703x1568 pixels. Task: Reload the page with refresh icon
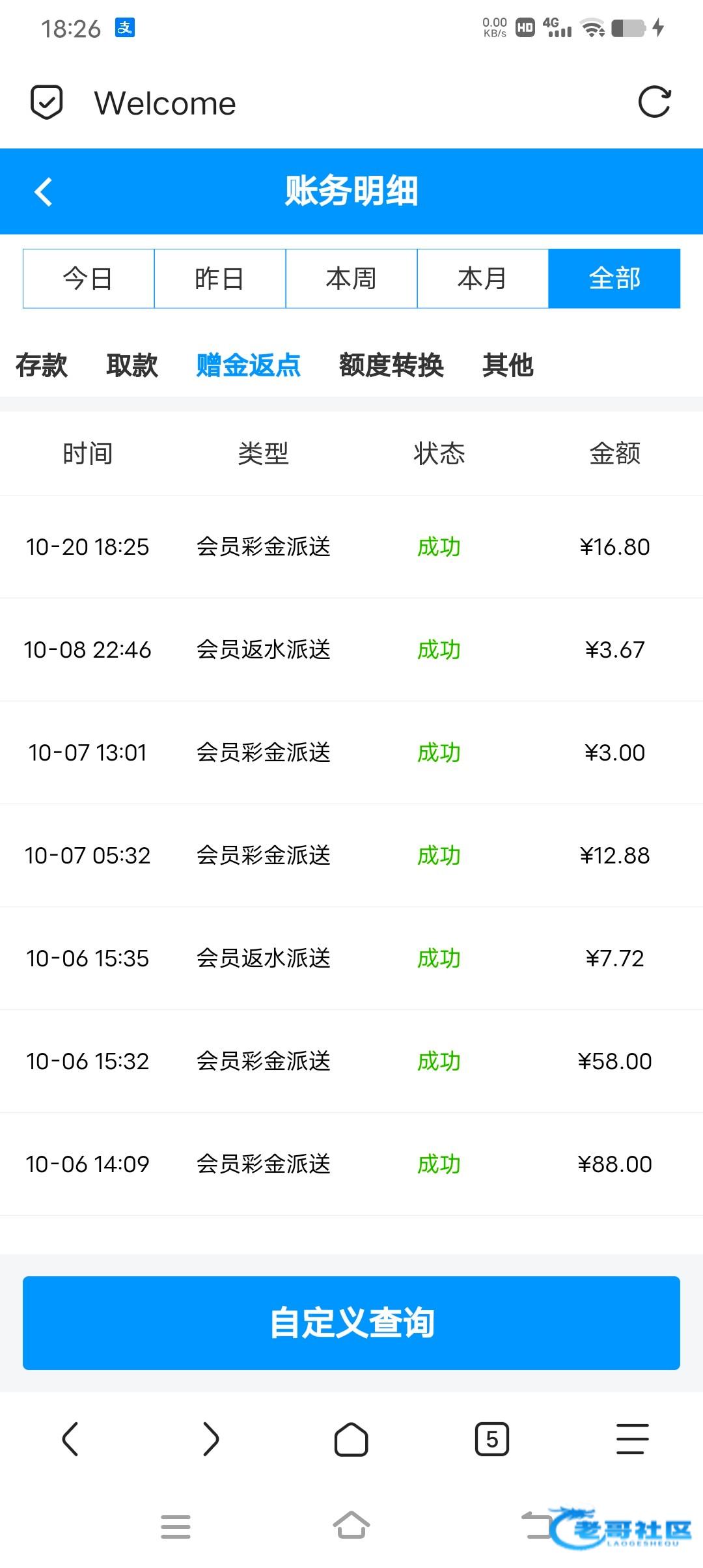[654, 102]
